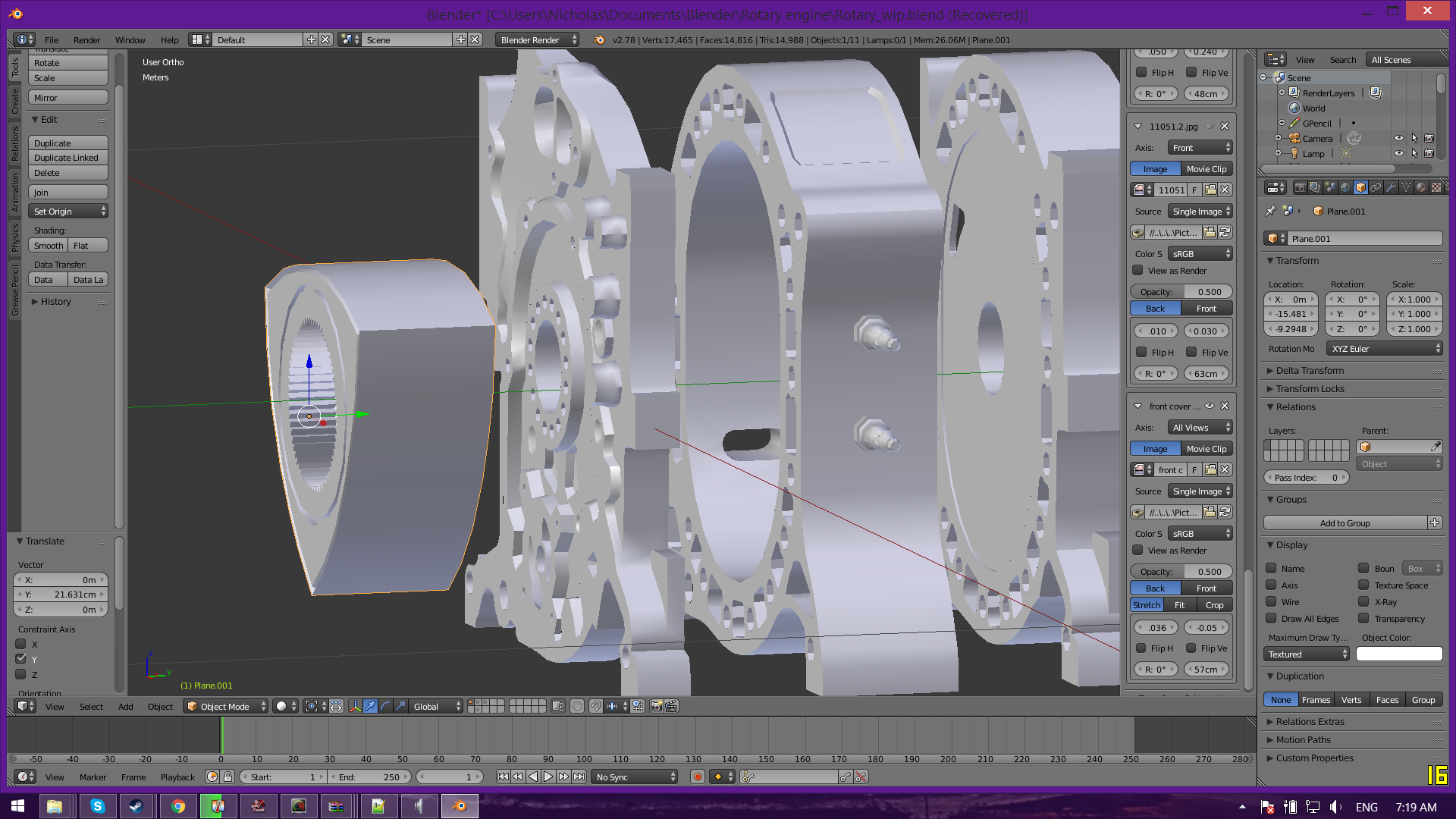Viewport: 1456px width, 819px height.
Task: Open the Set Origin dropdown
Action: (x=69, y=212)
